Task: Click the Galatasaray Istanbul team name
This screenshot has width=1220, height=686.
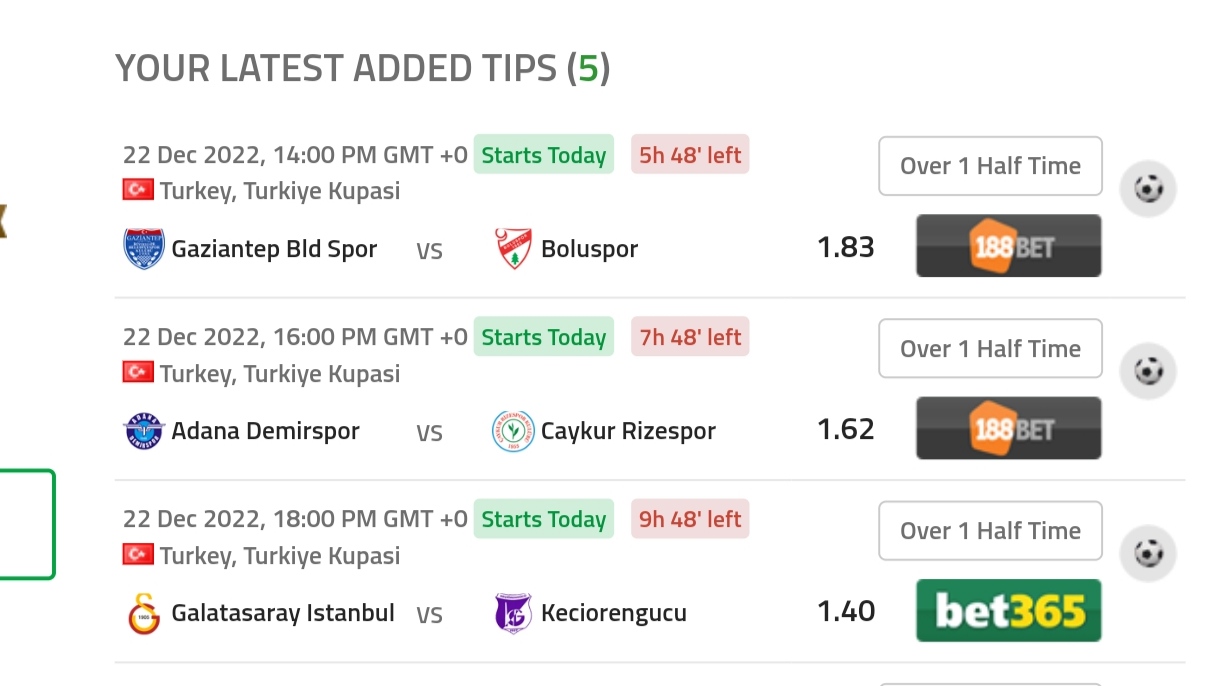Action: (x=283, y=613)
